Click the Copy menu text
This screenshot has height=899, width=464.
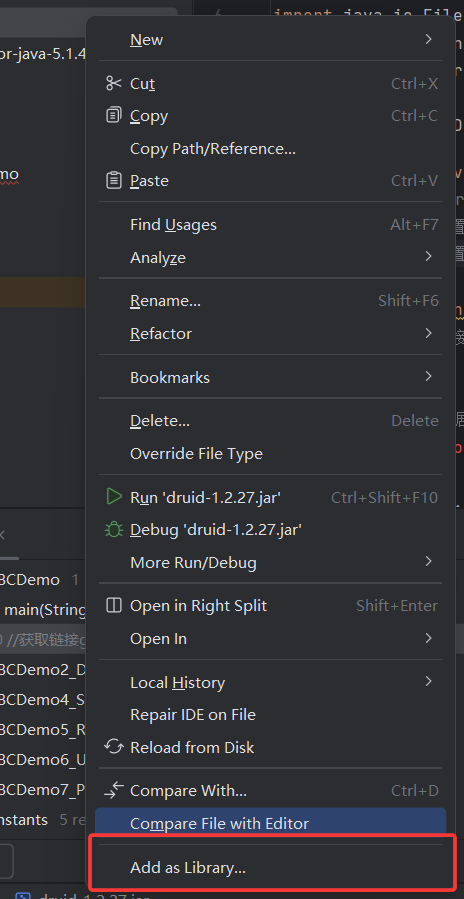click(149, 116)
